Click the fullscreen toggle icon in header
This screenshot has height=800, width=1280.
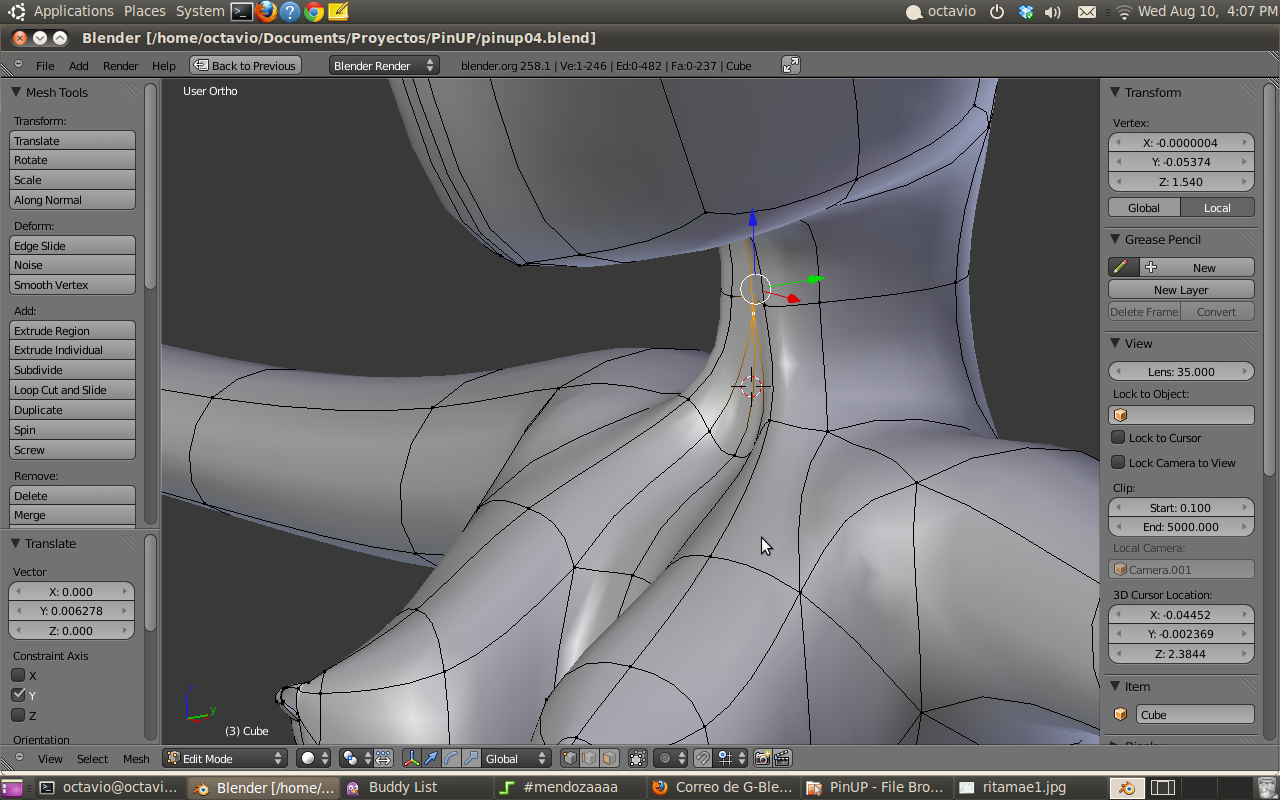click(x=790, y=65)
